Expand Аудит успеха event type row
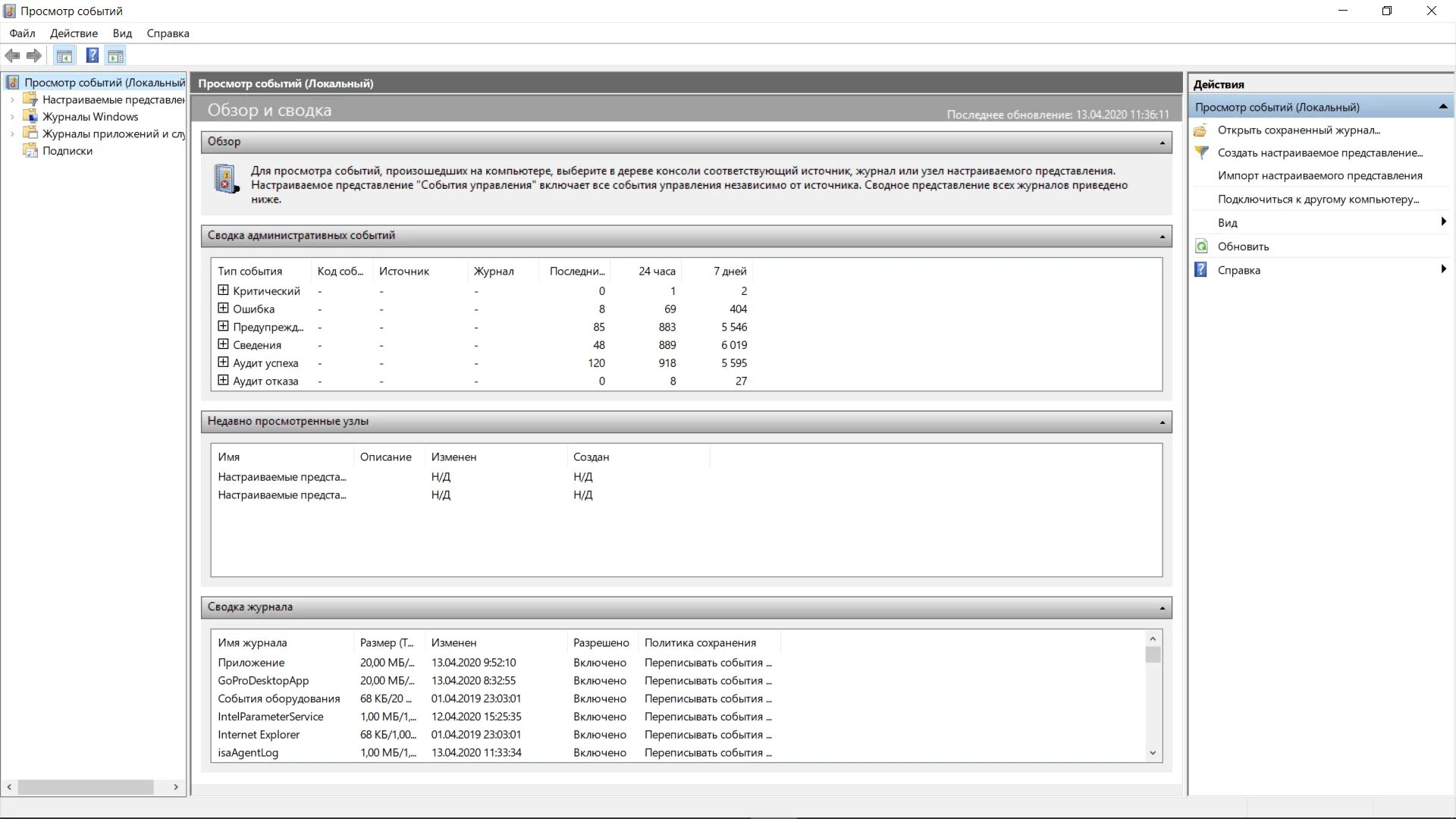 coord(223,362)
